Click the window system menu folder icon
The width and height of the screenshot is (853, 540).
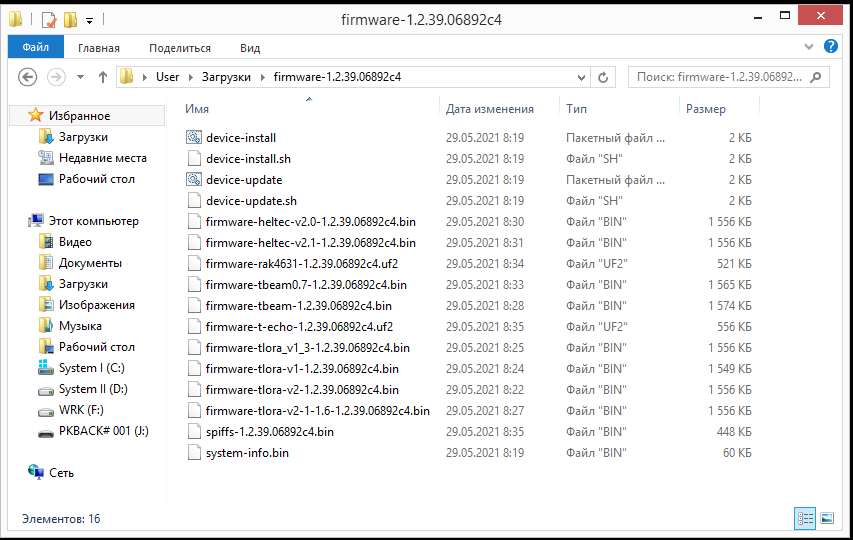tap(16, 20)
